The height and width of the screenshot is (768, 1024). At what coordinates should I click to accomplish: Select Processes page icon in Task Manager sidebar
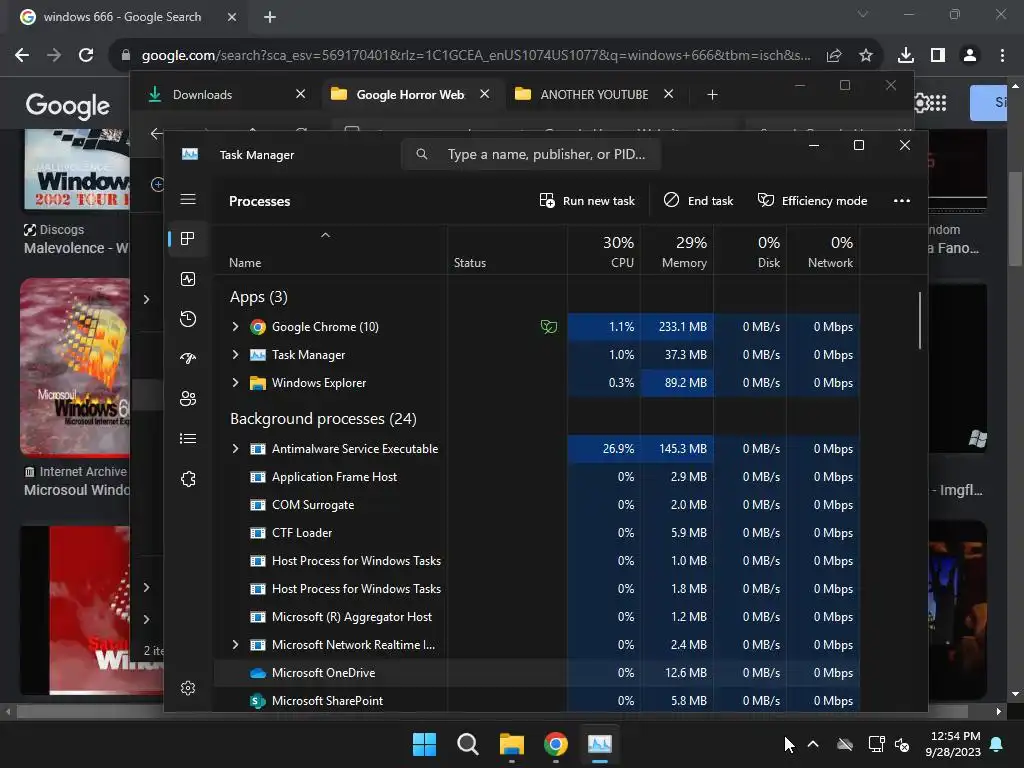tap(188, 239)
